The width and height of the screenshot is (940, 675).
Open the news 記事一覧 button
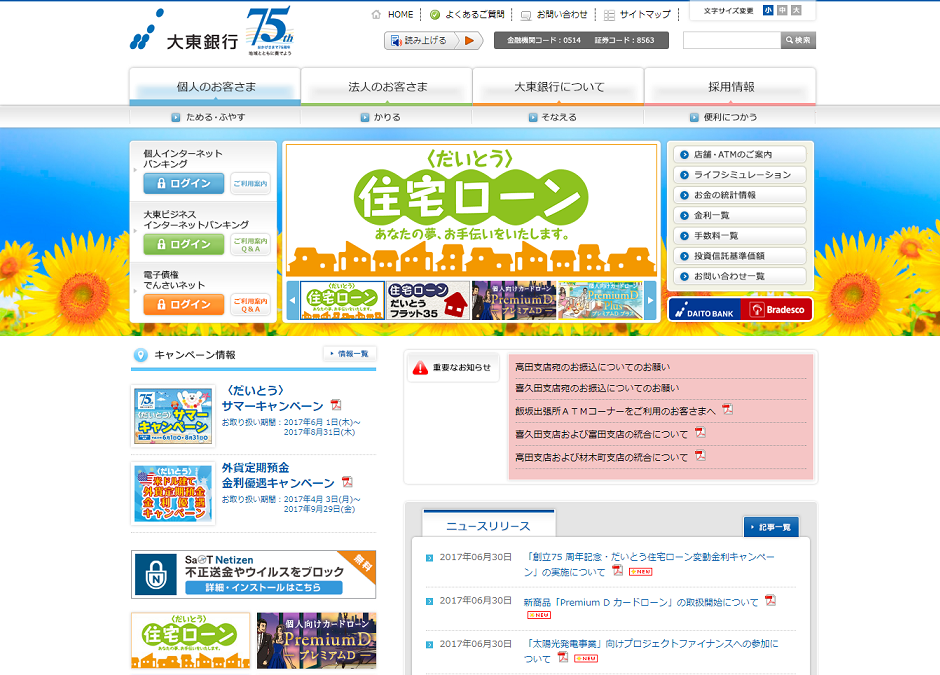pos(771,527)
